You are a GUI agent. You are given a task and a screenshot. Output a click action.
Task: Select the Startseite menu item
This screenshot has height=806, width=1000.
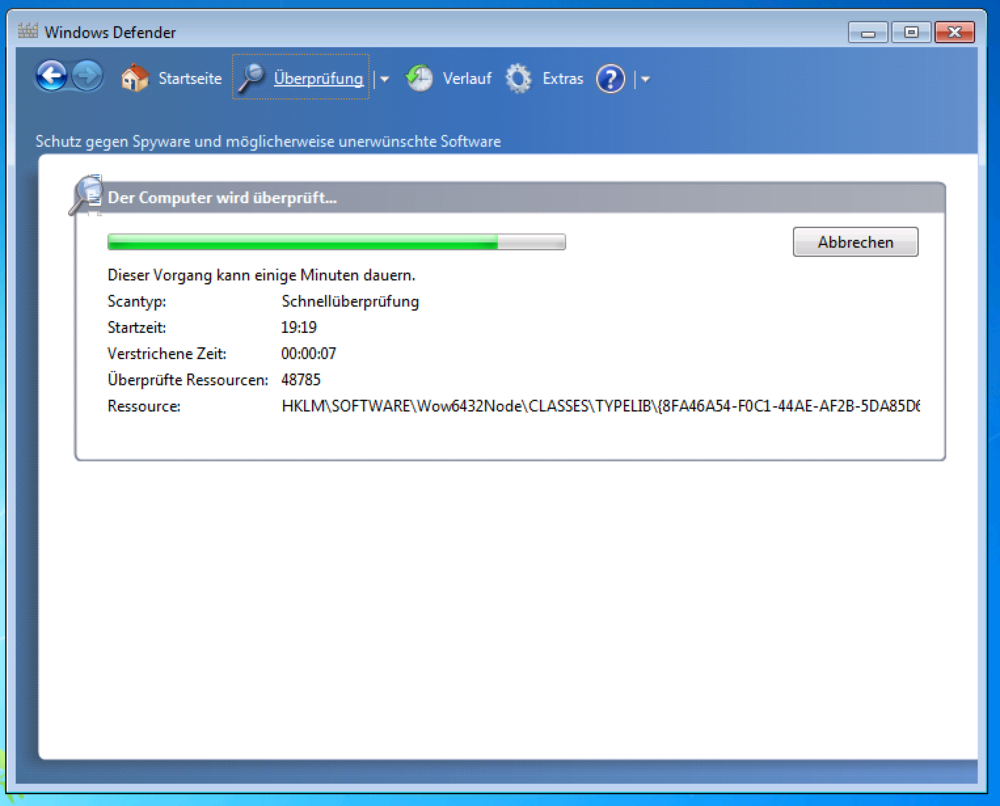pos(190,77)
